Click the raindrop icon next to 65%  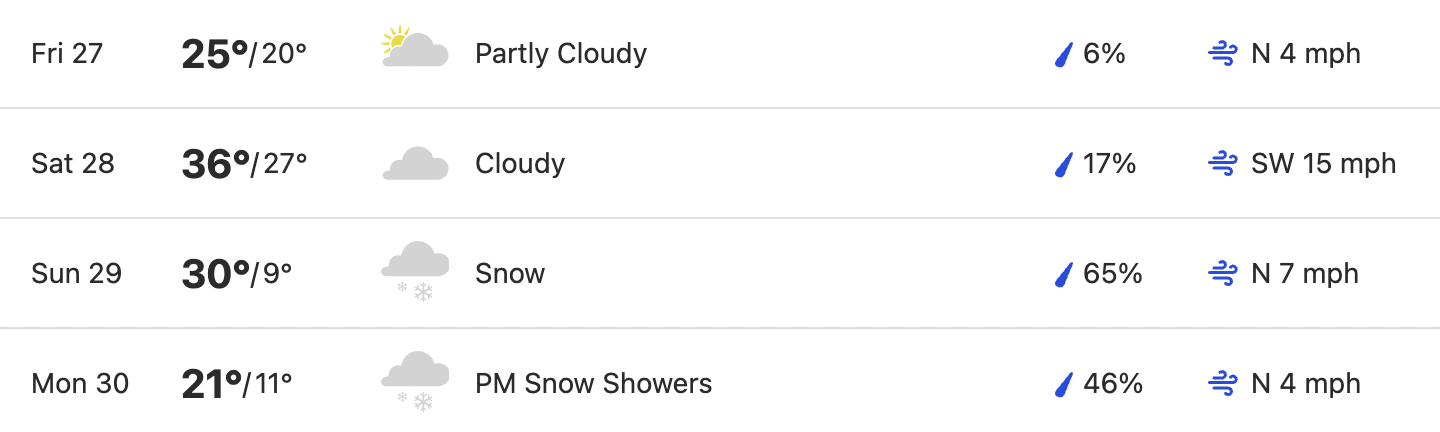point(1064,274)
